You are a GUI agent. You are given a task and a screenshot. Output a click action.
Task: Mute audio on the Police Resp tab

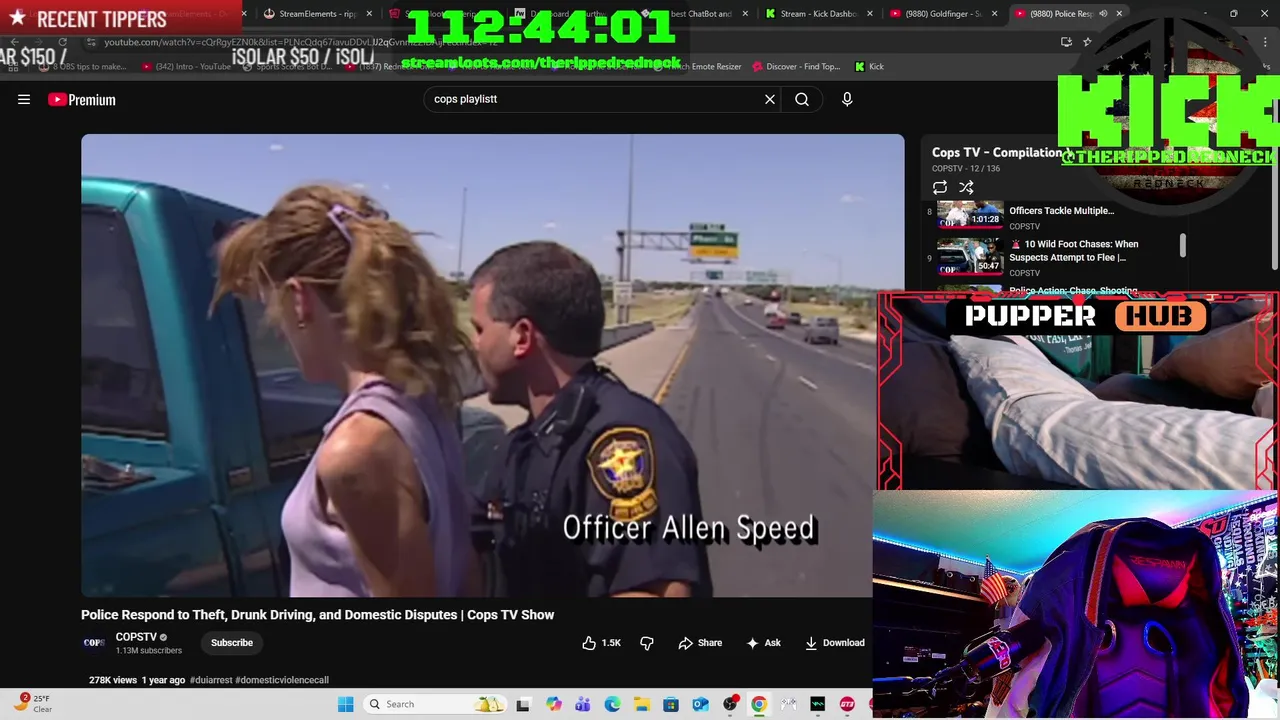tap(1103, 14)
